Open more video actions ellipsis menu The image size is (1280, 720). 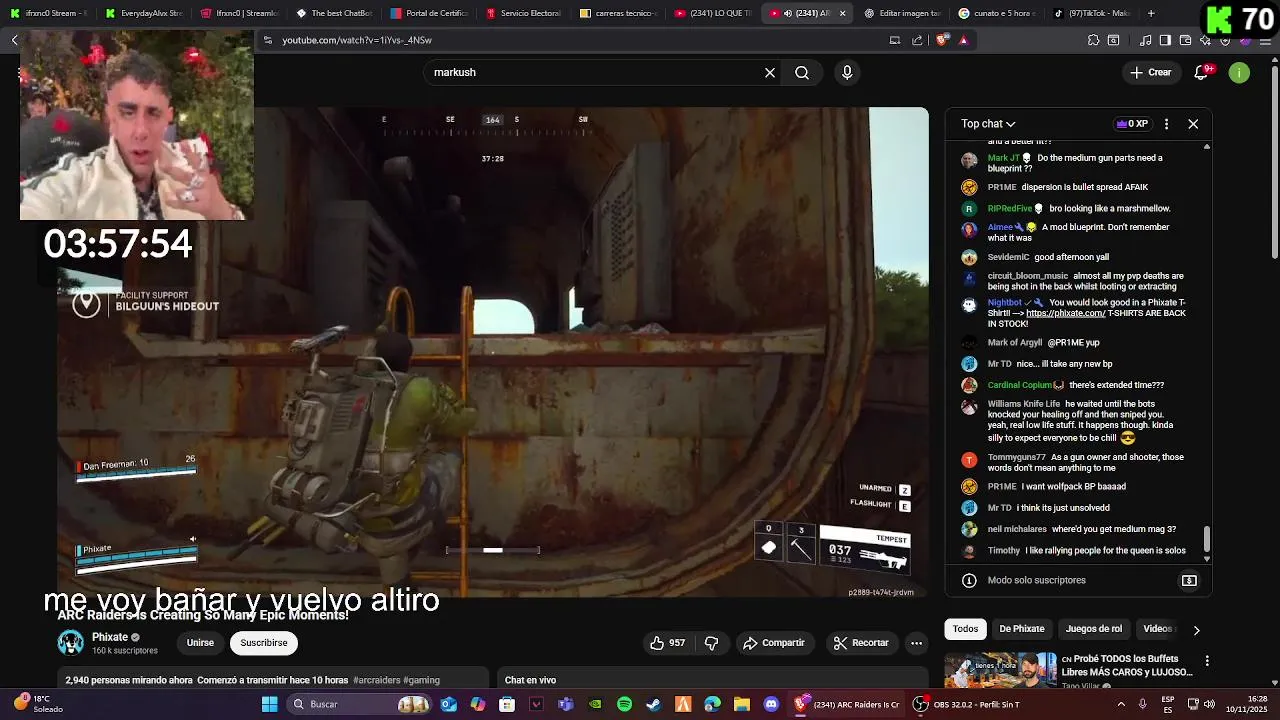point(916,643)
